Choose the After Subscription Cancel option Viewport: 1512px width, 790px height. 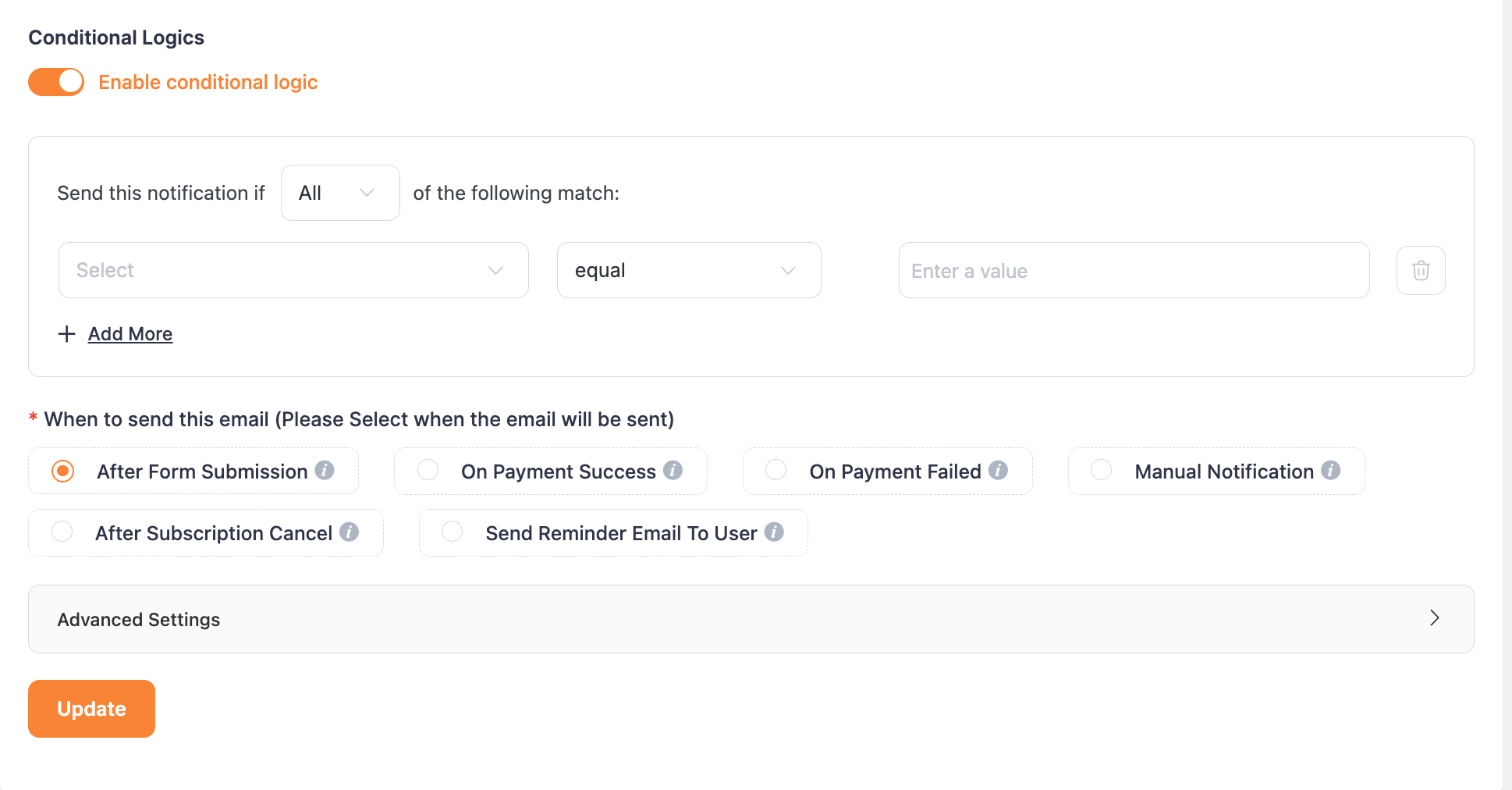click(x=62, y=531)
